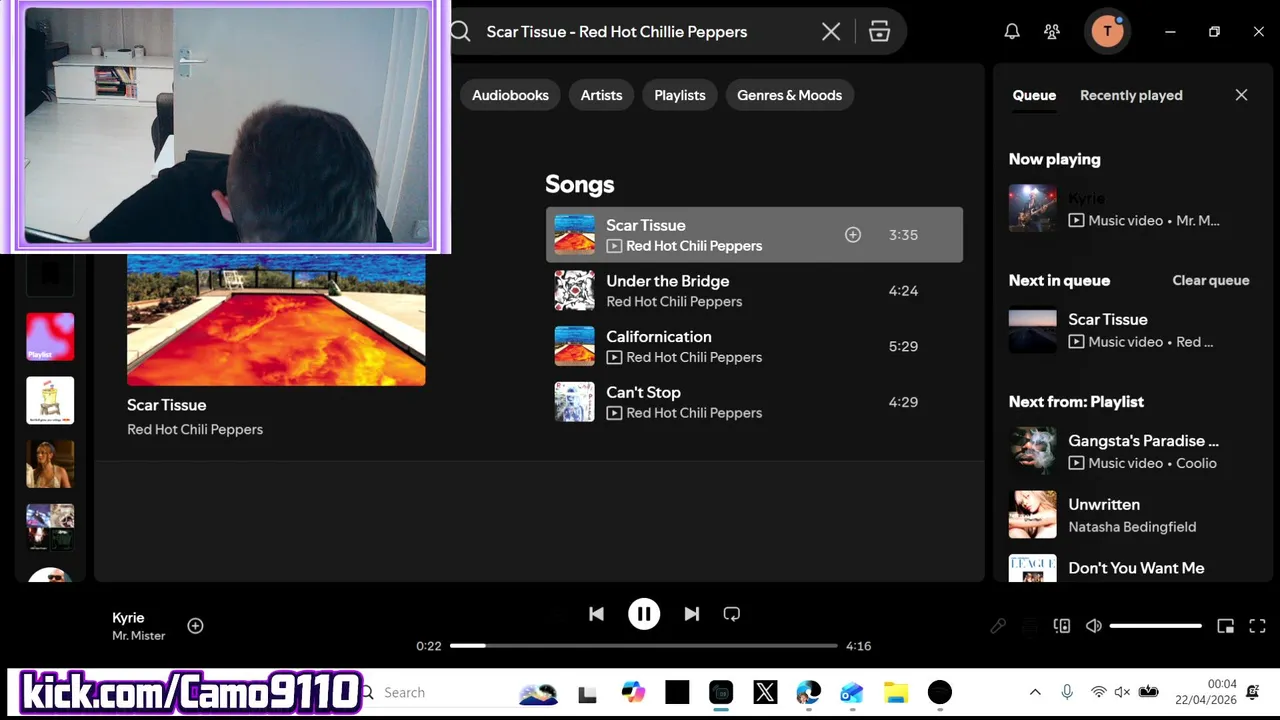Click the Under the Bridge album cover
1280x720 pixels.
pos(574,291)
